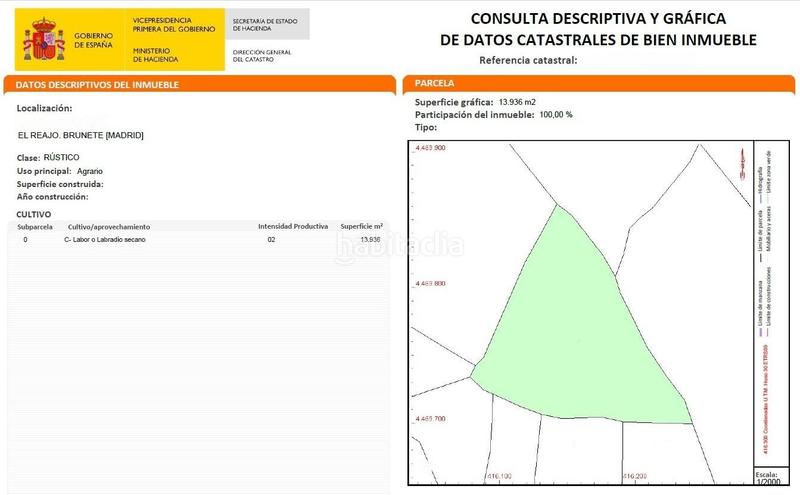The width and height of the screenshot is (800, 495).
Task: Click the DE DATOS CATASTRALES DE BIEN INMUEBLE line
Action: 598,40
